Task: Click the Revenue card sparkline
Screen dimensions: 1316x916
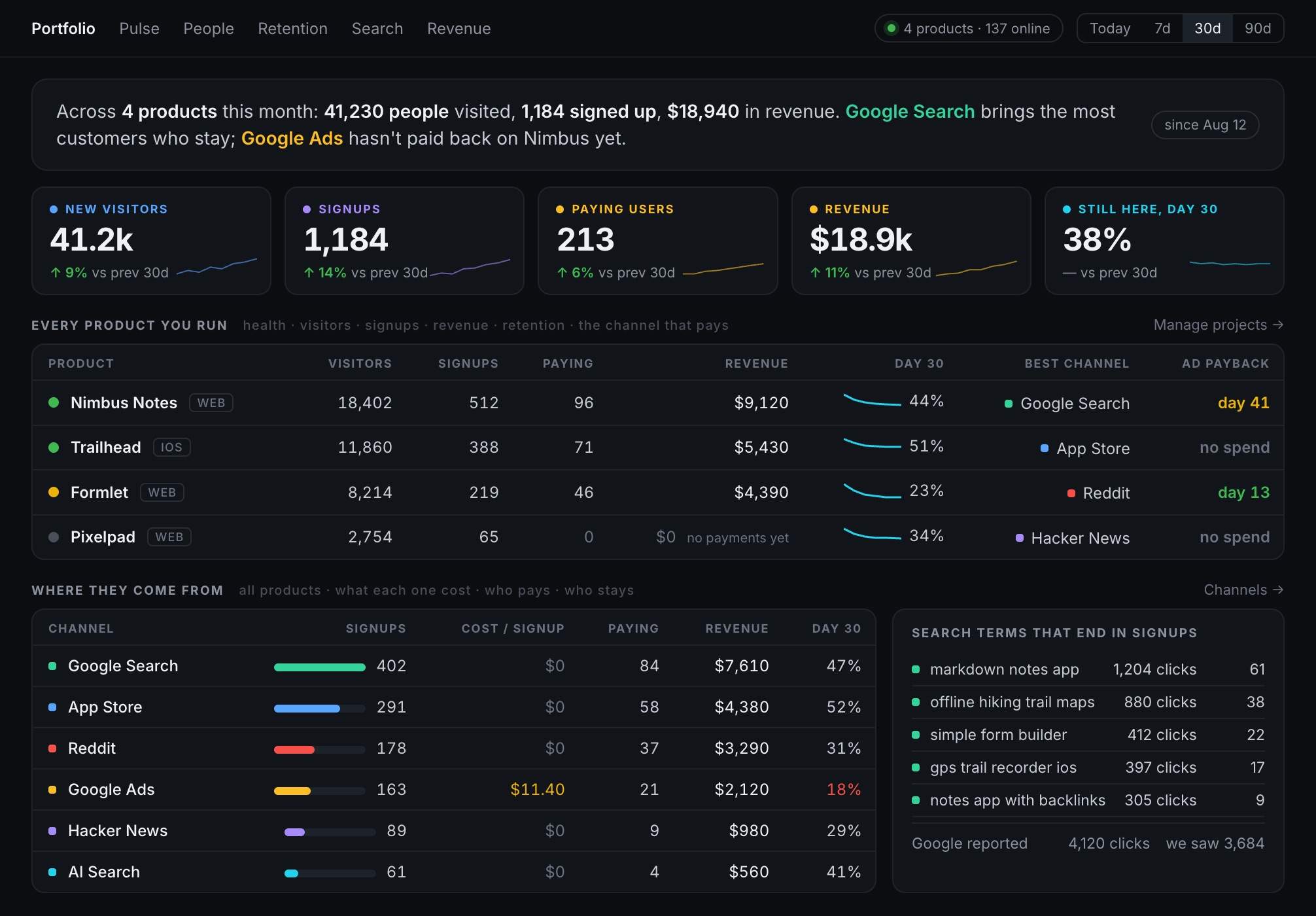Action: pos(977,269)
